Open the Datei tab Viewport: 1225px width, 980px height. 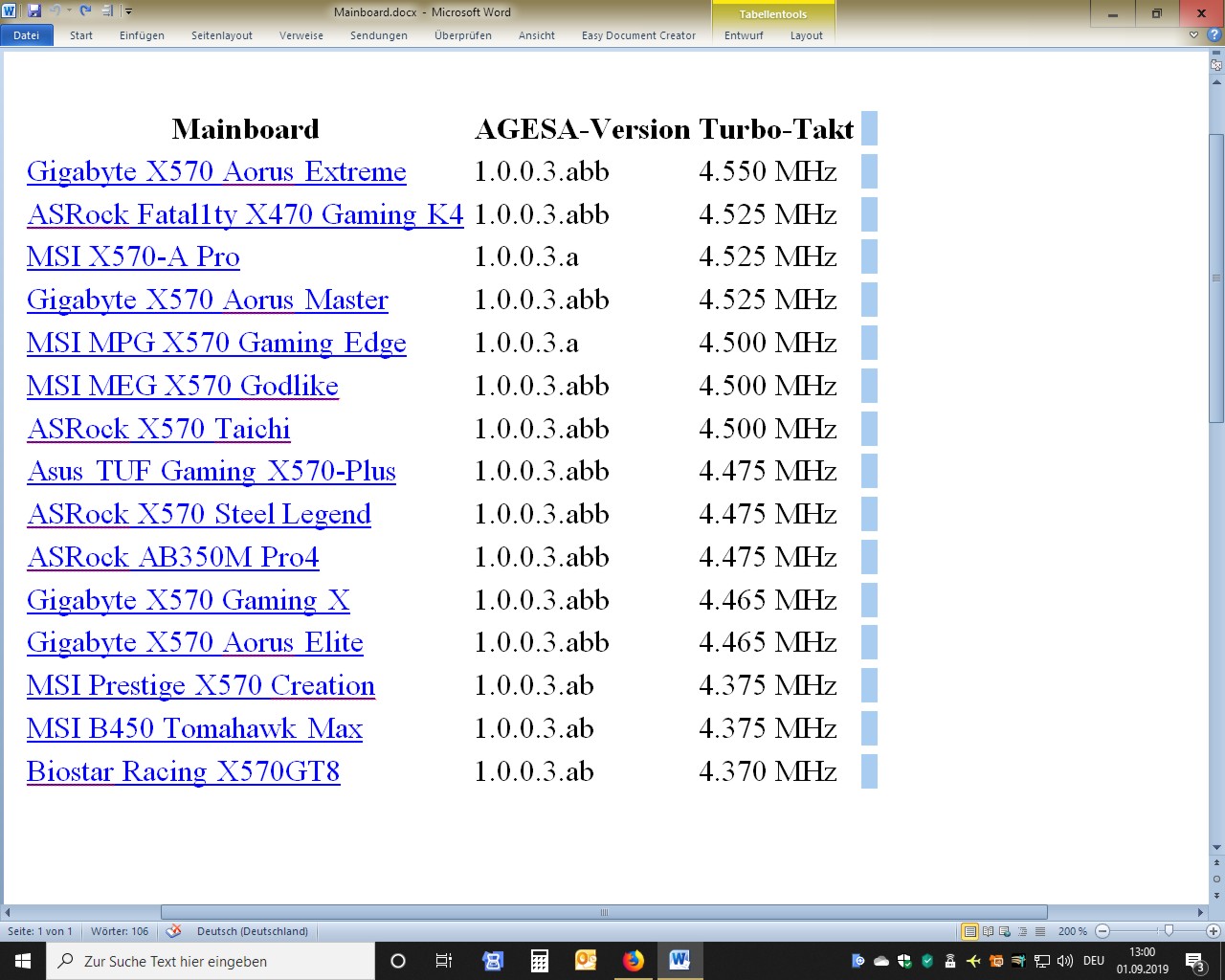(26, 35)
